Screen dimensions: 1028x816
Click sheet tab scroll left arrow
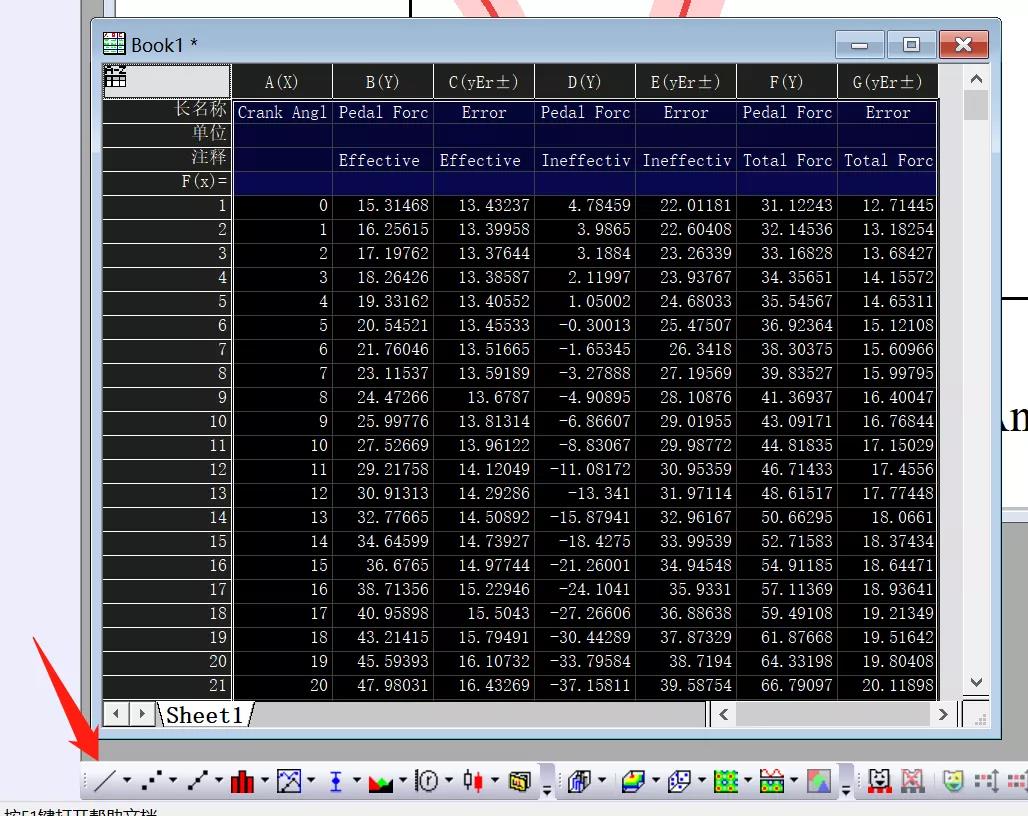click(x=116, y=714)
